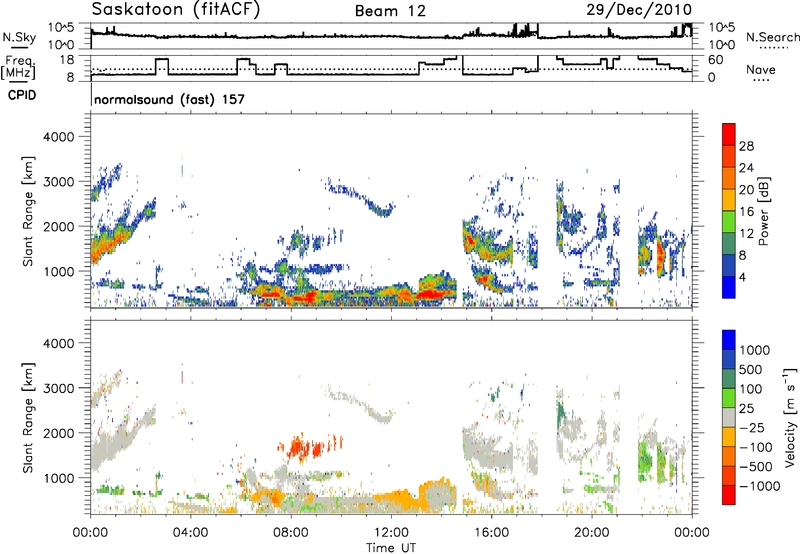Click the -1000 value on velocity colorbar
The width and height of the screenshot is (800, 554).
click(759, 486)
